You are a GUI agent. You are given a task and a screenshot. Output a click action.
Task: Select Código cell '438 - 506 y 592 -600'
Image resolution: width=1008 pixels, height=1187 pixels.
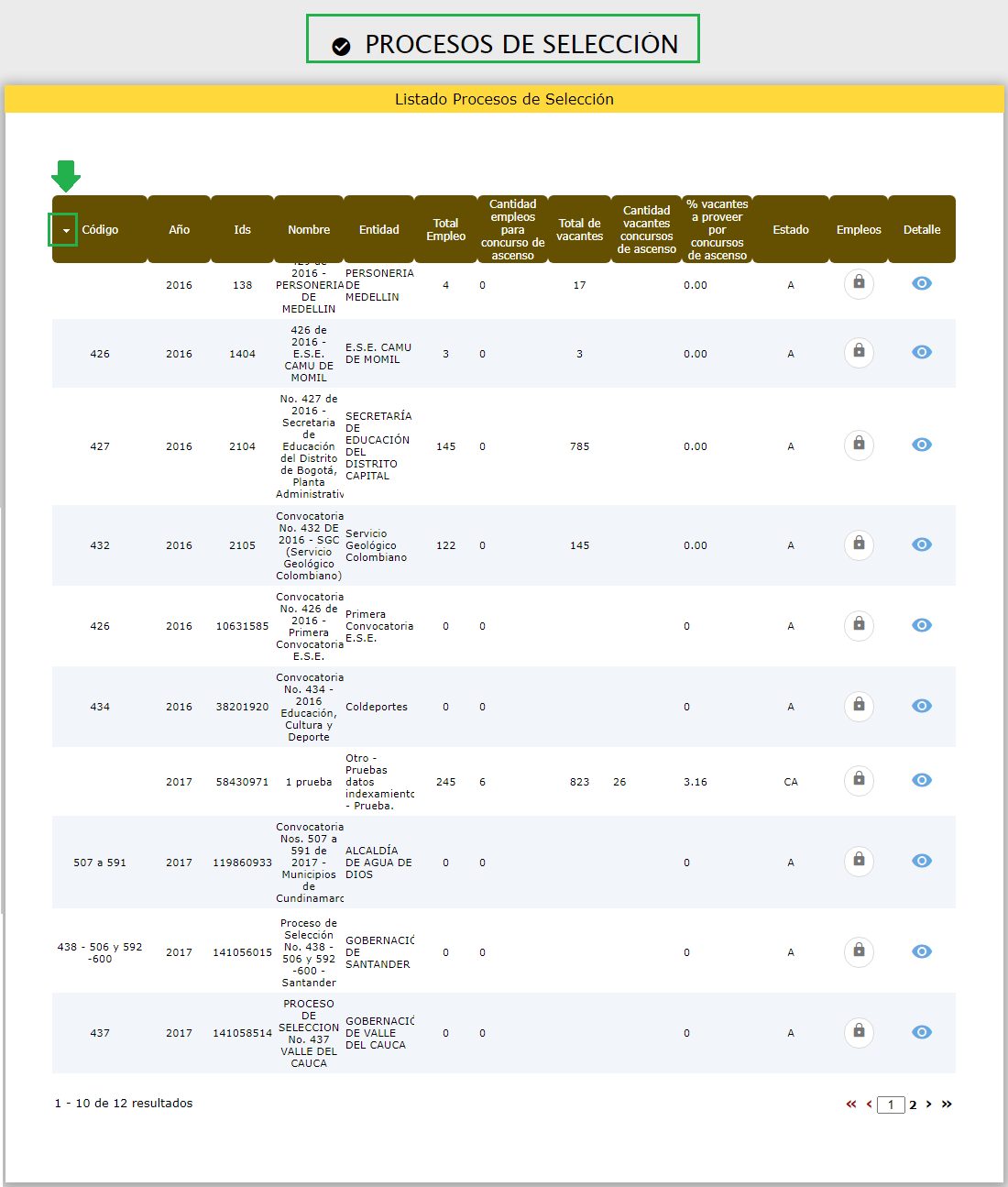point(100,952)
